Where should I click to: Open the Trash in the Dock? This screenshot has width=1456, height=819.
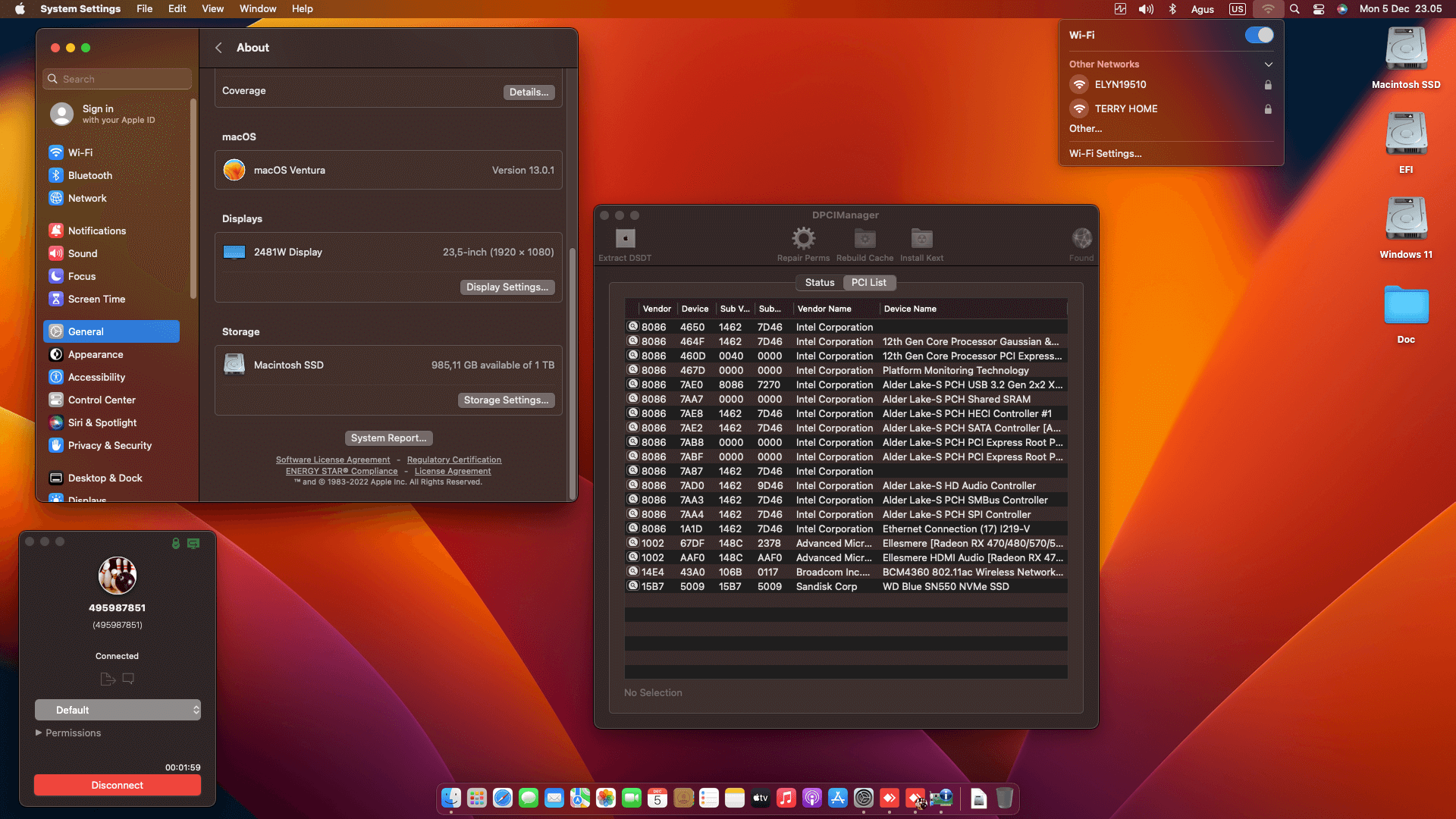[1005, 798]
